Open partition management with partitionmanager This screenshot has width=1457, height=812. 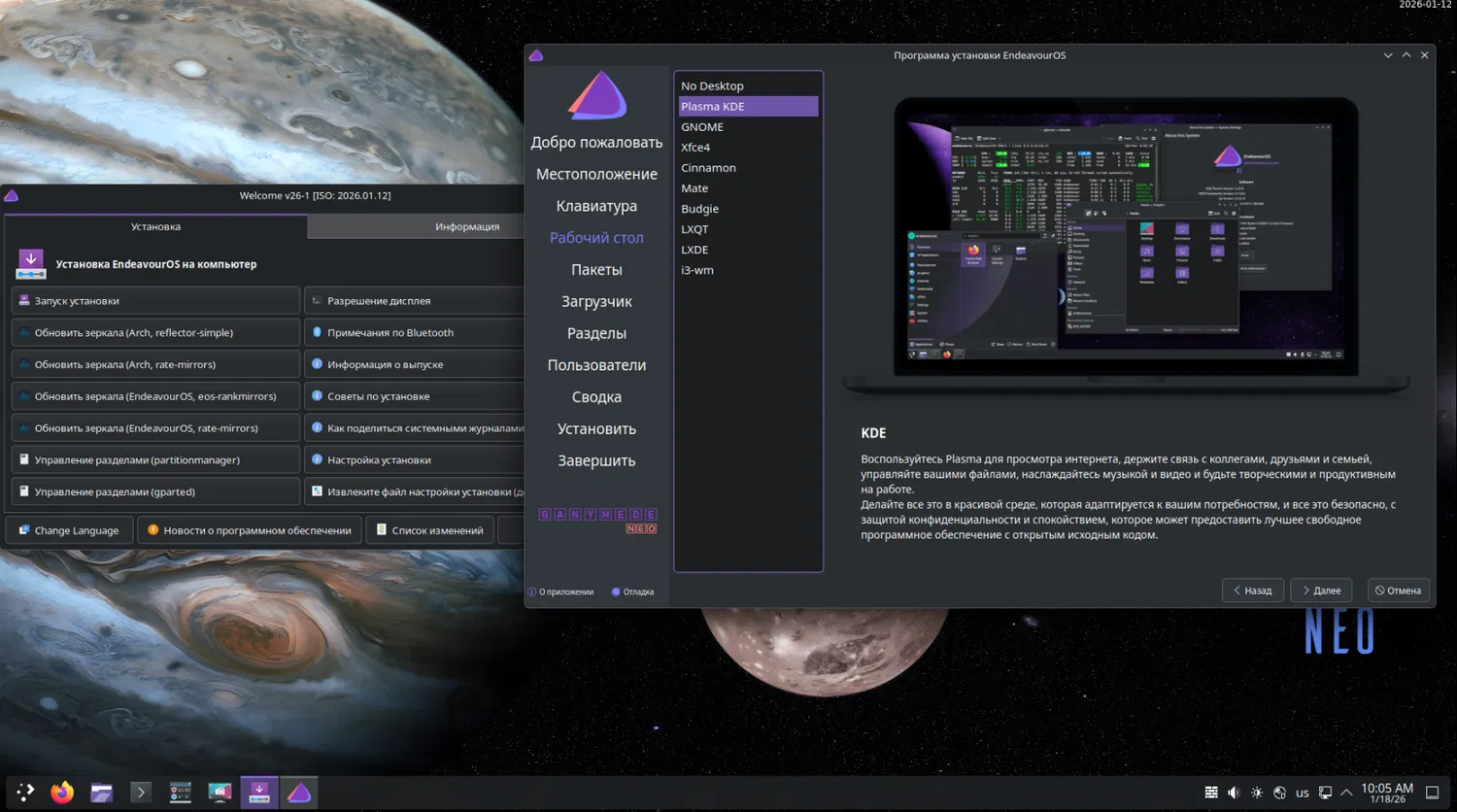tap(155, 459)
